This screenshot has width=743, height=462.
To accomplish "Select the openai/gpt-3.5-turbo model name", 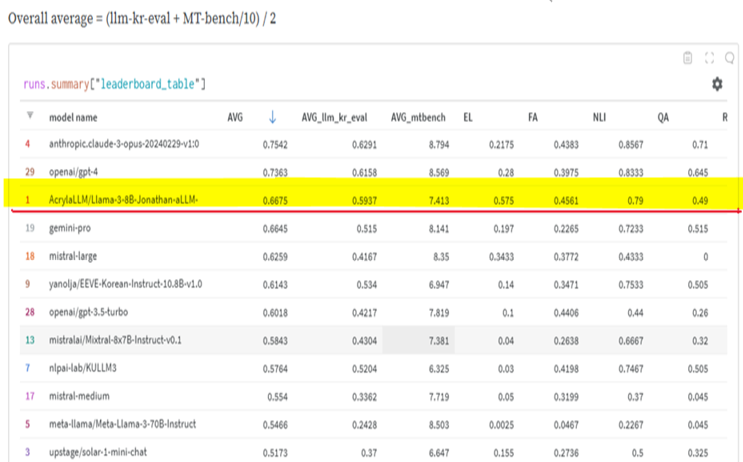I will point(89,312).
